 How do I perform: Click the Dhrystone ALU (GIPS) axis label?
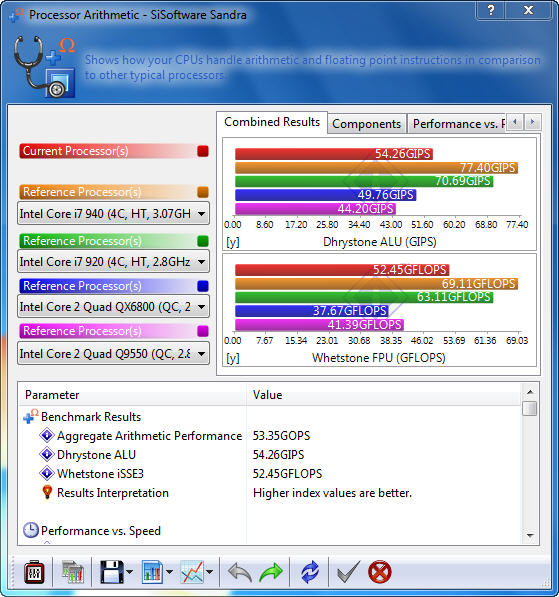coord(380,242)
